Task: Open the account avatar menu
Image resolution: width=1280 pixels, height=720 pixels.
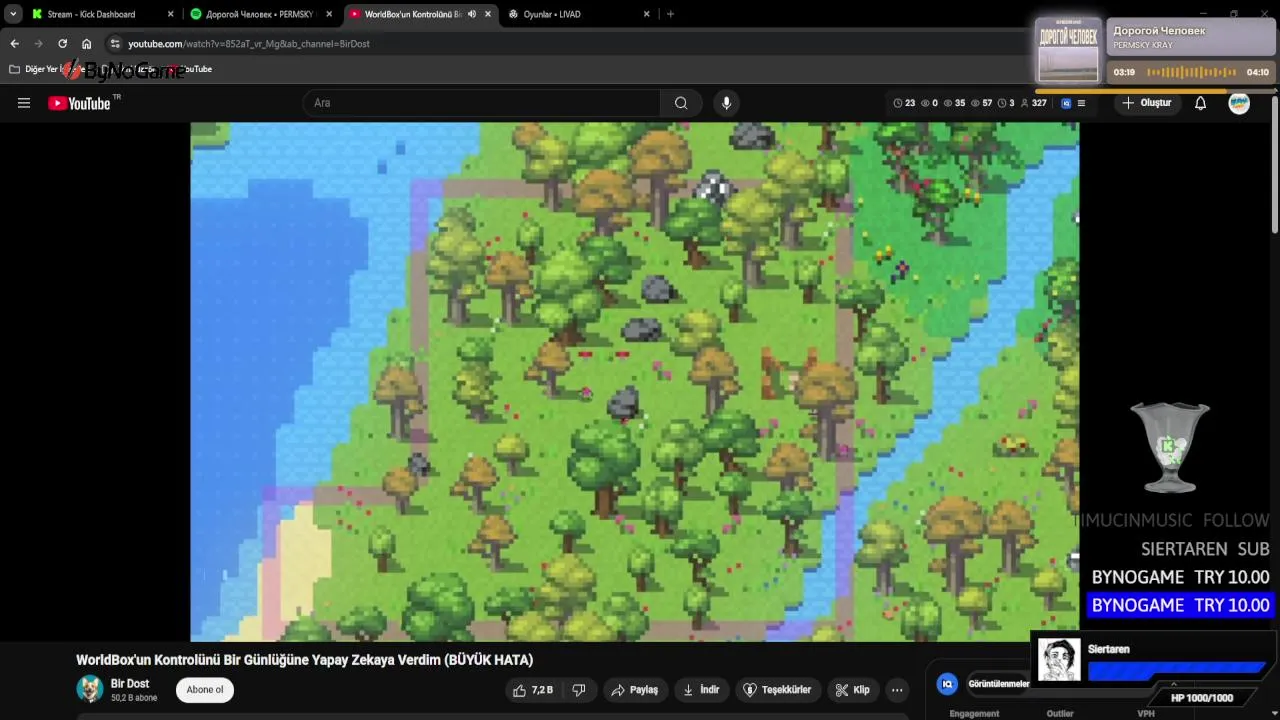Action: pos(1239,103)
